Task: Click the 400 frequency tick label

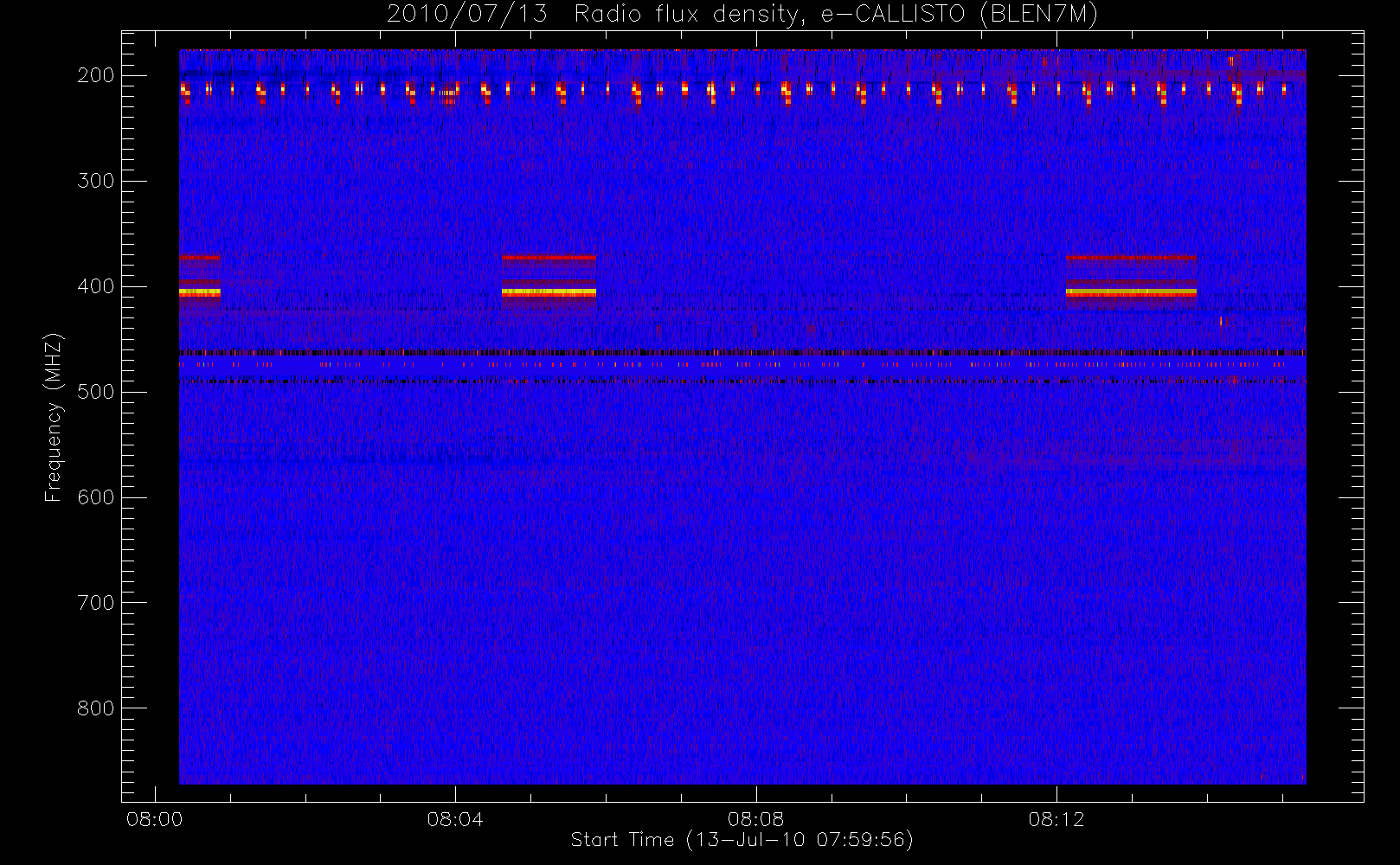Action: (x=95, y=286)
